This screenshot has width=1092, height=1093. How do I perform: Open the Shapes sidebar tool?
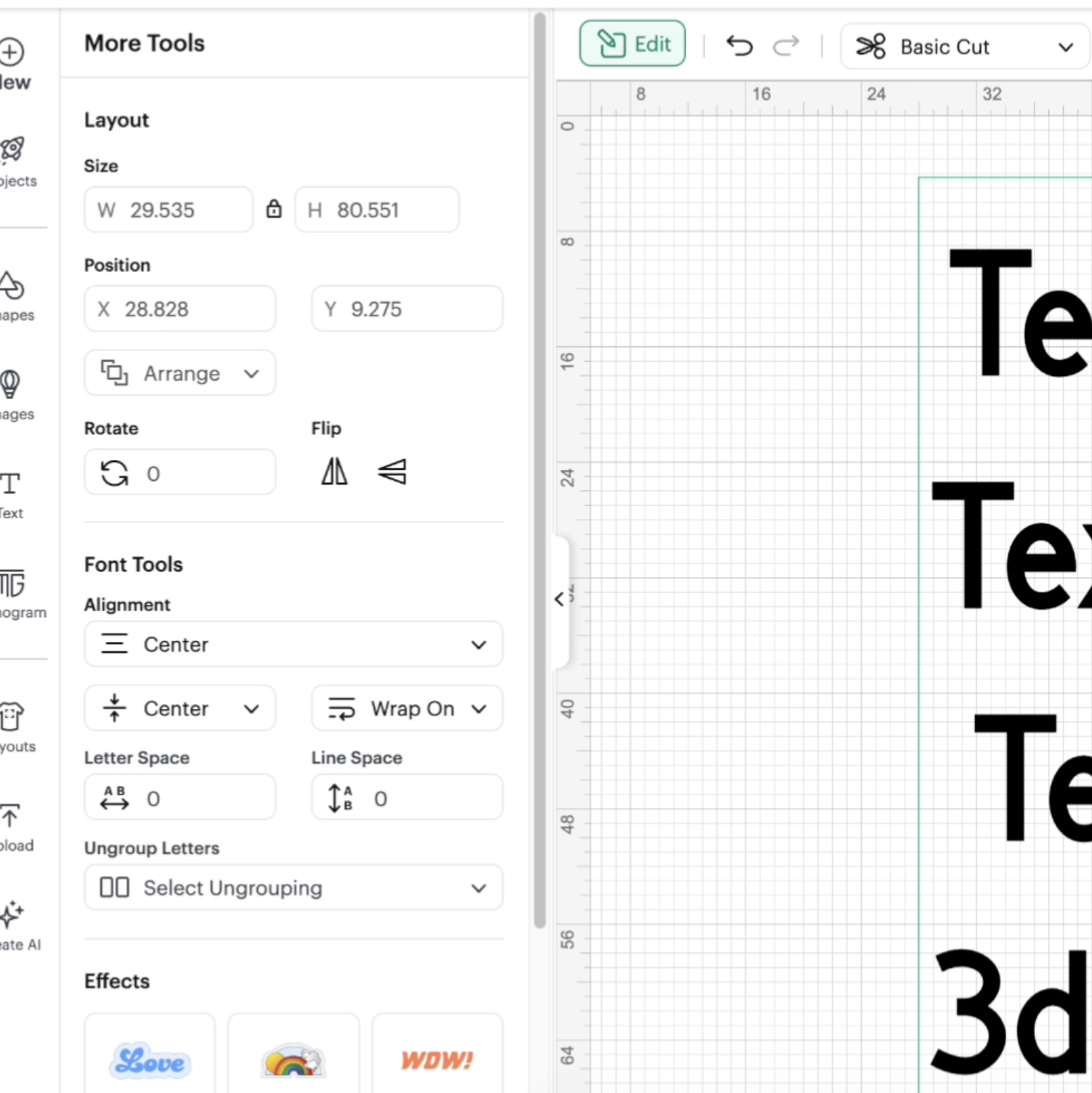(13, 295)
